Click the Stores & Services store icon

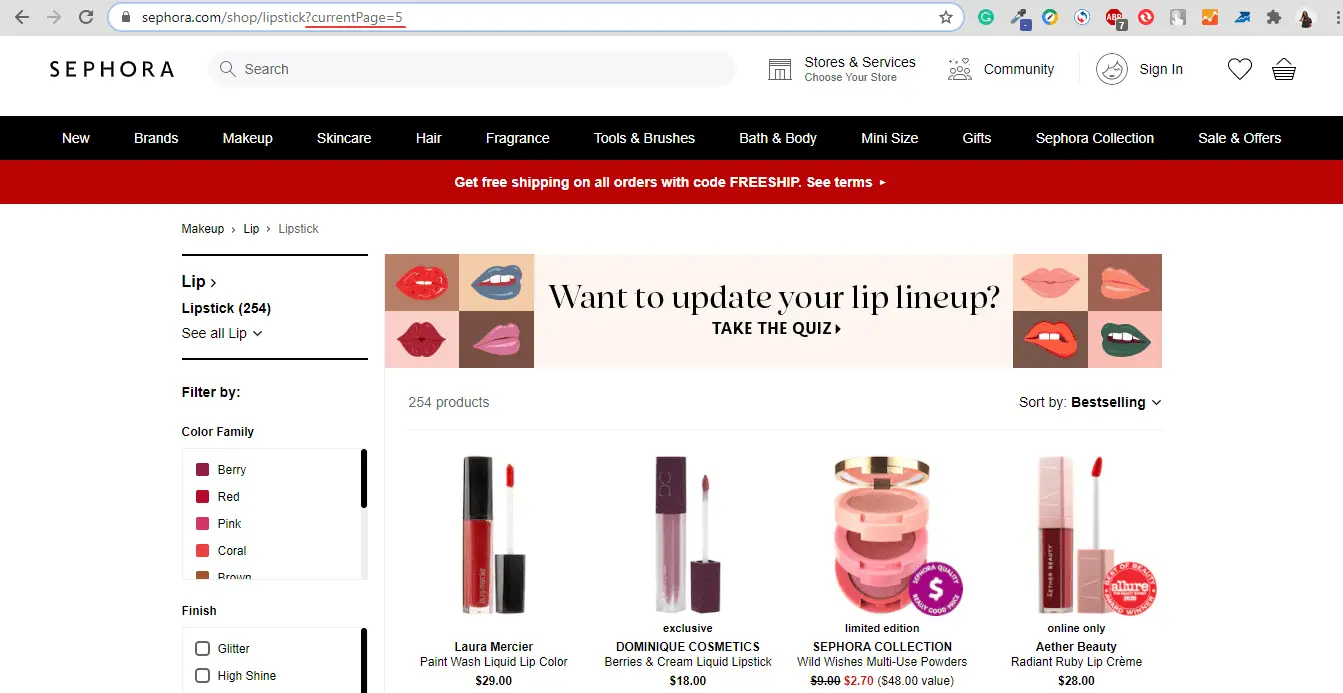(x=780, y=69)
